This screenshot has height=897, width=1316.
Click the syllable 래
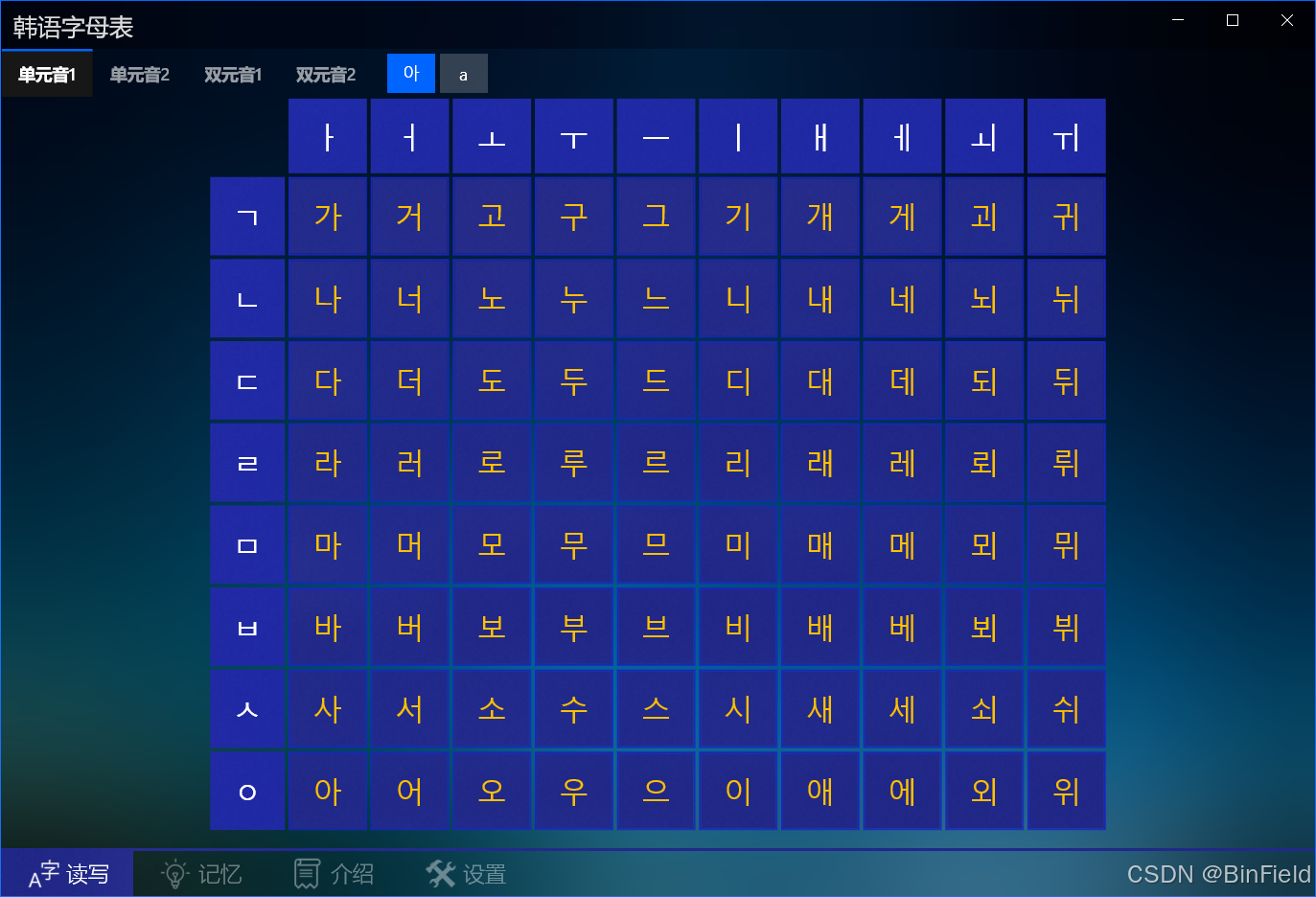(820, 463)
